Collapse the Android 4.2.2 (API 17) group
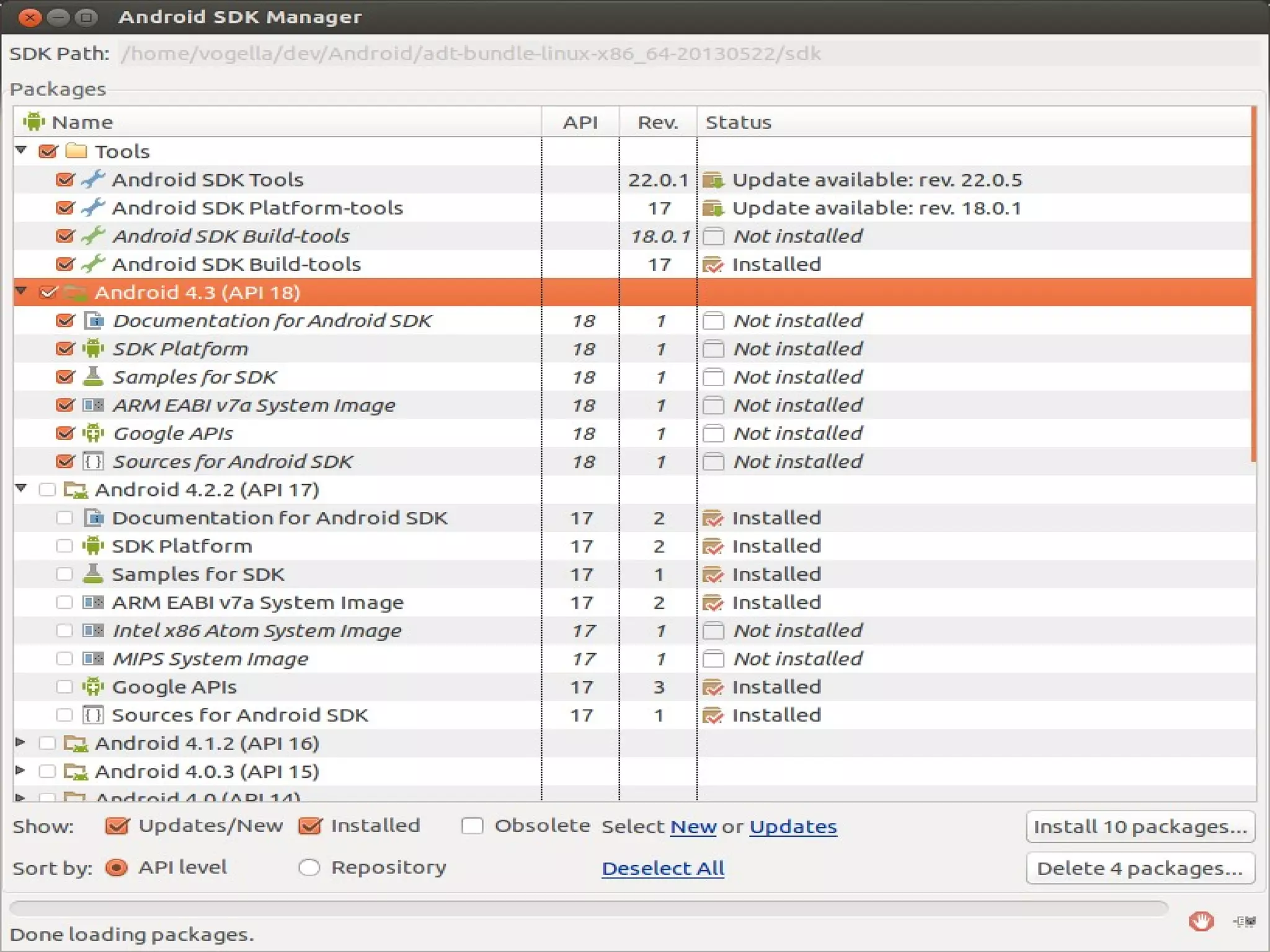The width and height of the screenshot is (1270, 952). 21,489
